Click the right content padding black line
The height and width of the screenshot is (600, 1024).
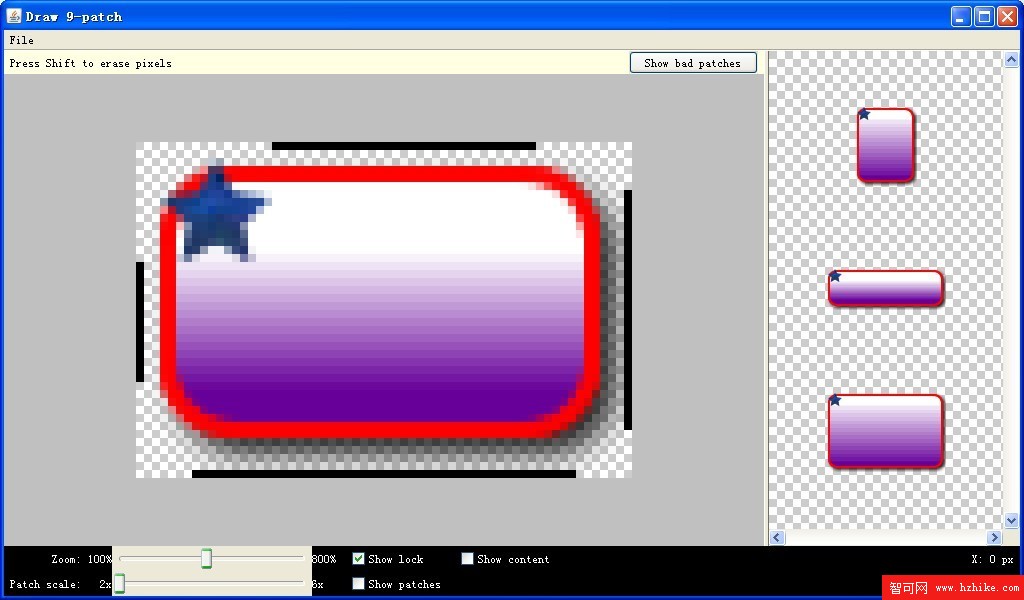(x=628, y=309)
